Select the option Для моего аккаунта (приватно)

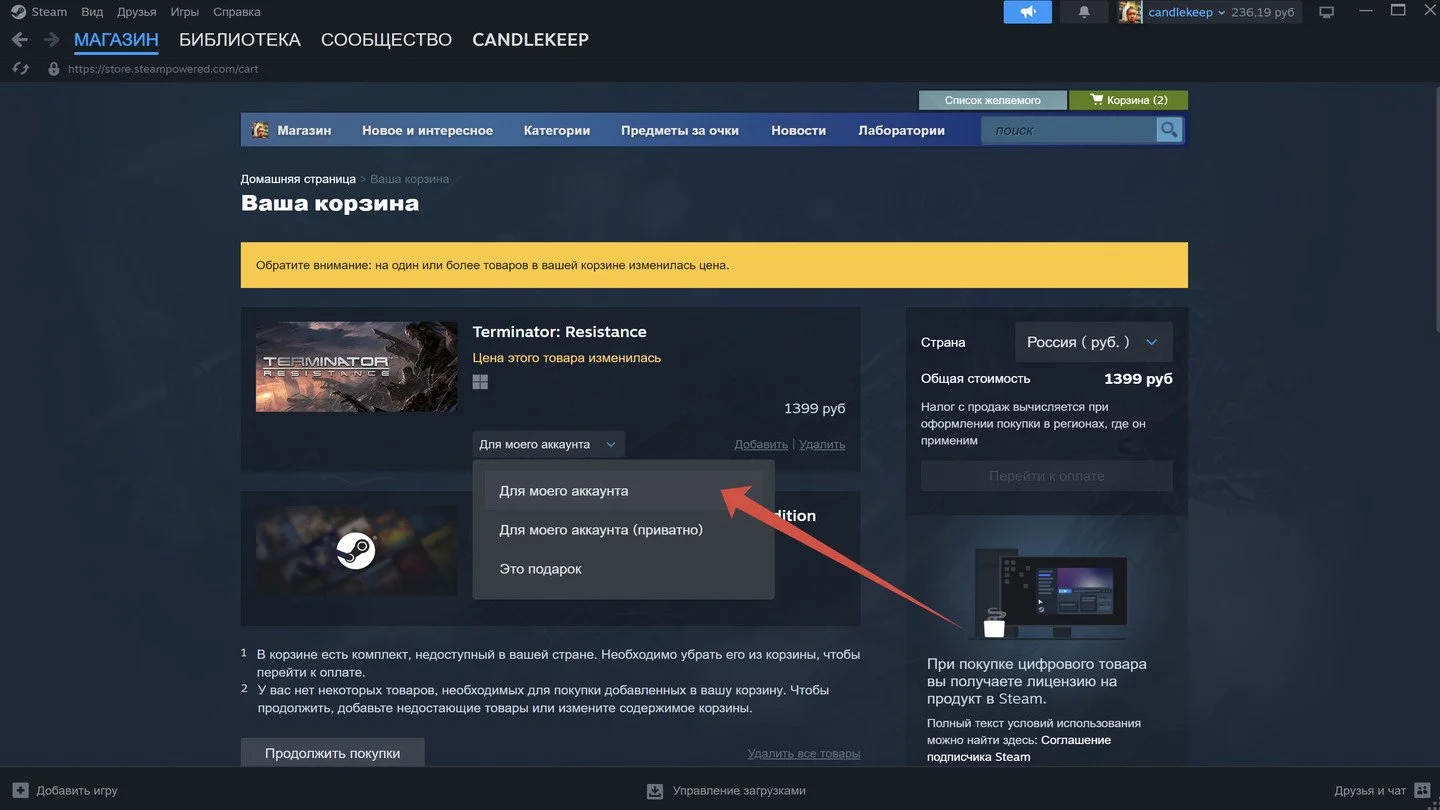click(x=623, y=530)
